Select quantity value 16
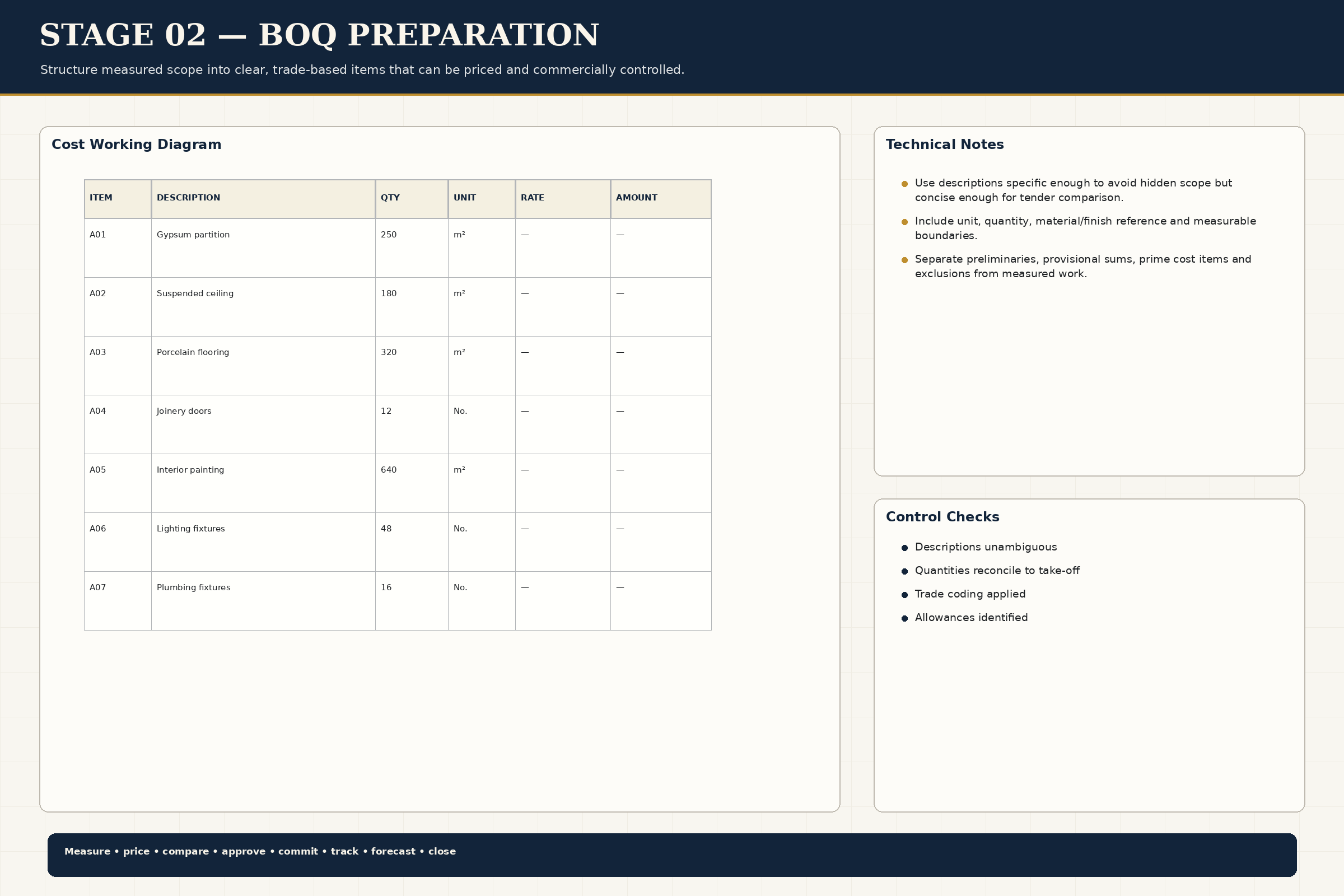This screenshot has width=1344, height=896. pos(386,588)
